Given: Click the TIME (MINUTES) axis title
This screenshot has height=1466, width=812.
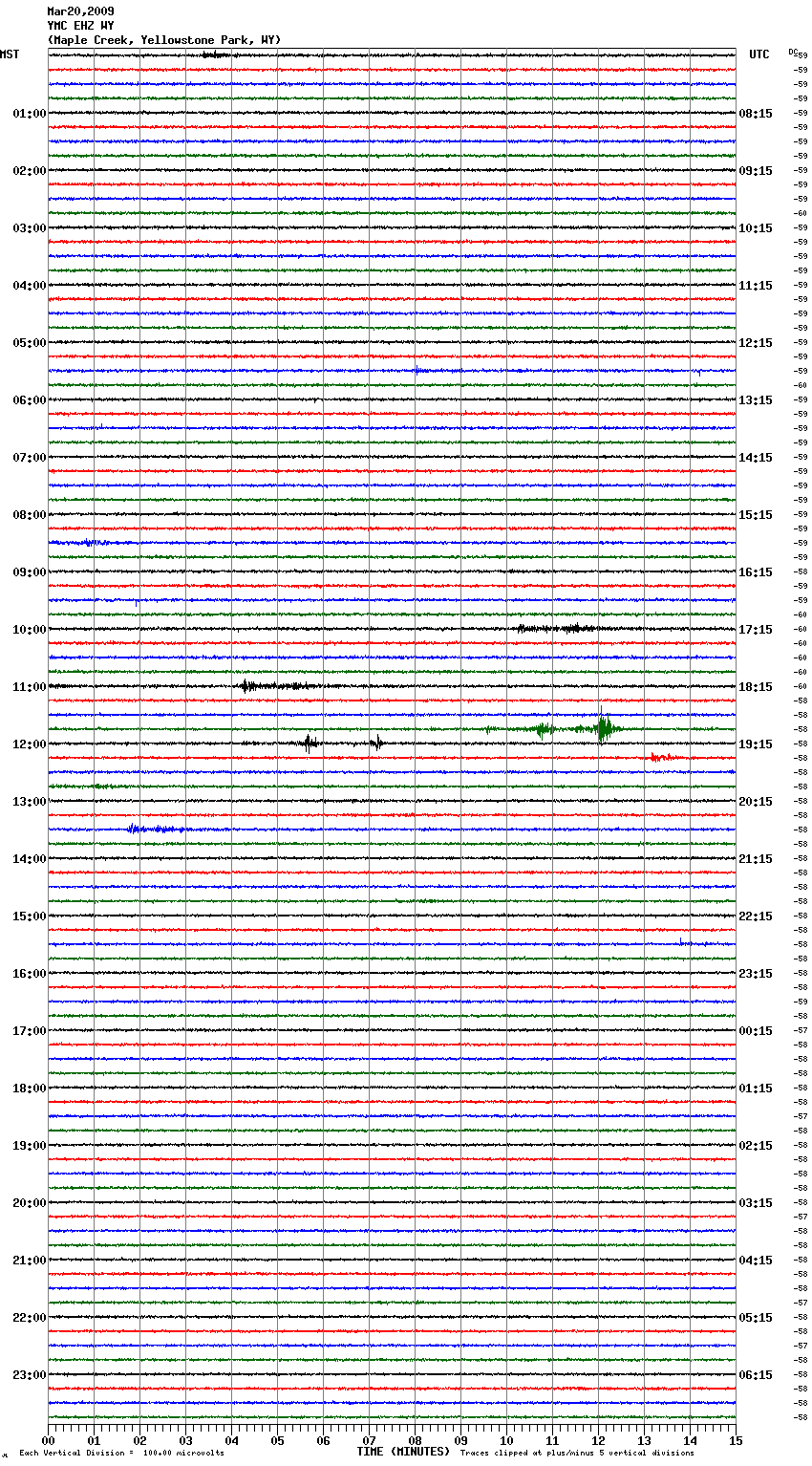Looking at the screenshot, I should (403, 1452).
